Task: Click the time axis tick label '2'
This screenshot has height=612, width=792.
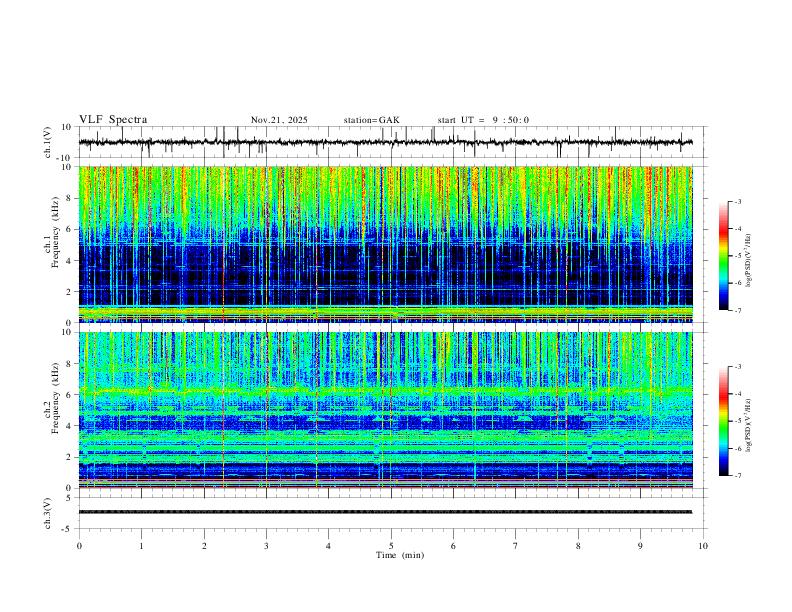Action: [204, 546]
